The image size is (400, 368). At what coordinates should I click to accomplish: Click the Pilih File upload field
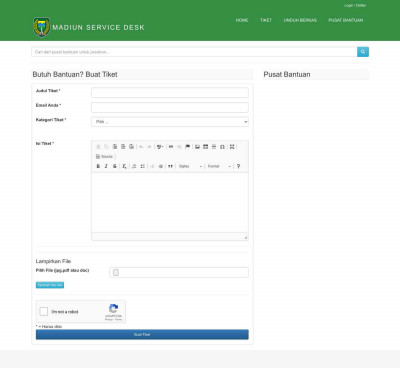pyautogui.click(x=179, y=272)
